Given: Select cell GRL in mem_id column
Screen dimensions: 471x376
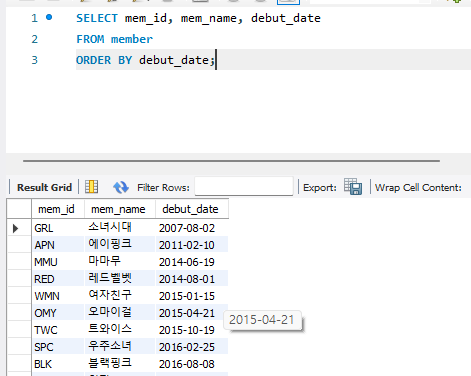Looking at the screenshot, I should 58,228.
